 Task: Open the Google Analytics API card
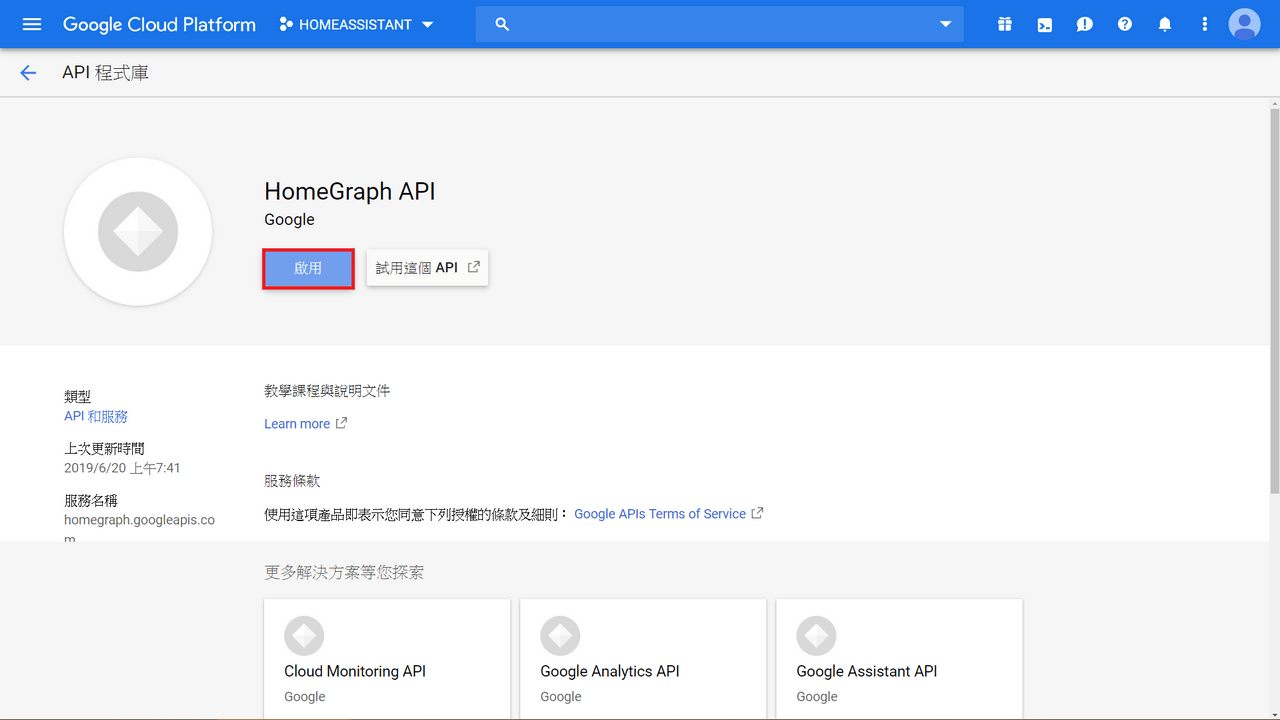tap(643, 659)
